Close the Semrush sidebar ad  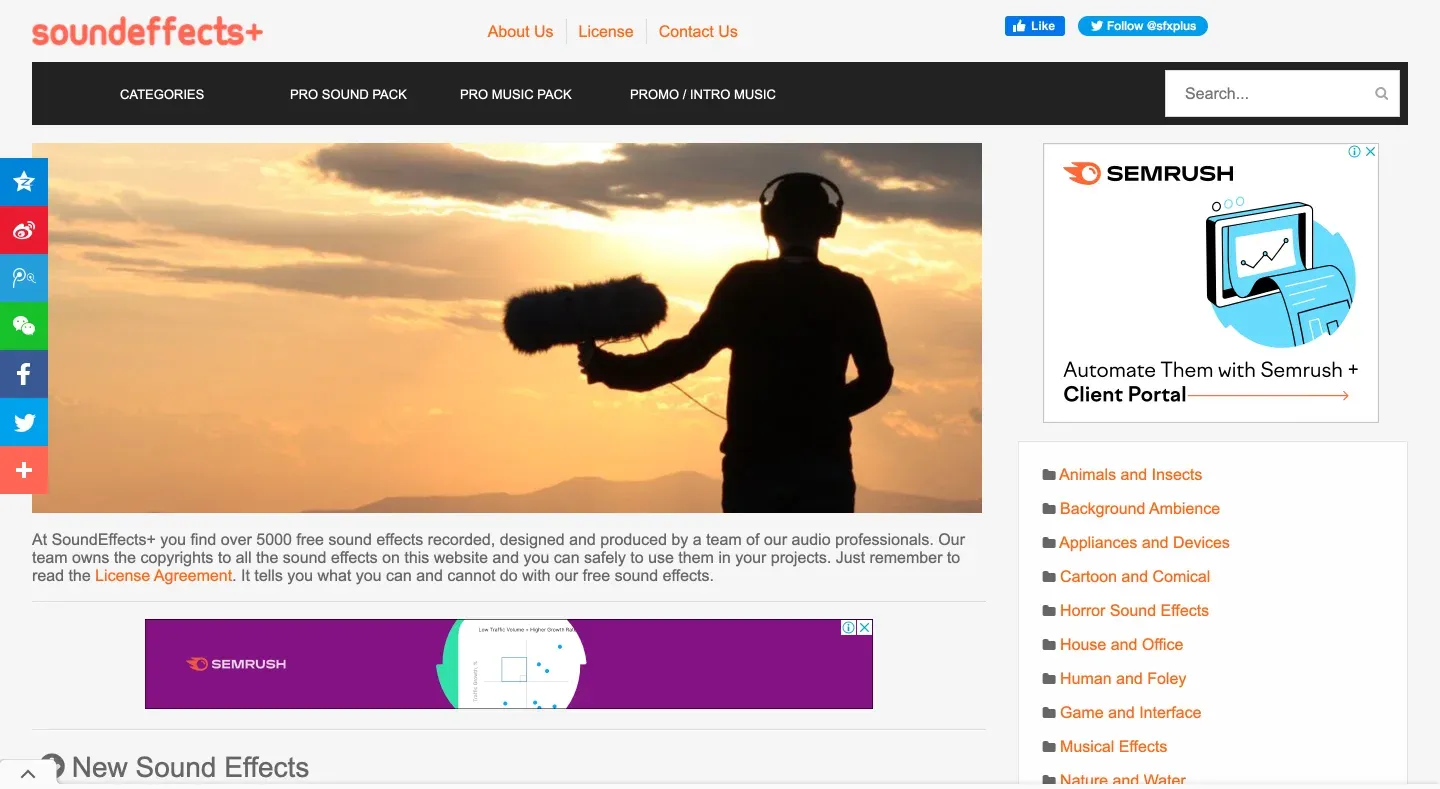(x=1370, y=152)
